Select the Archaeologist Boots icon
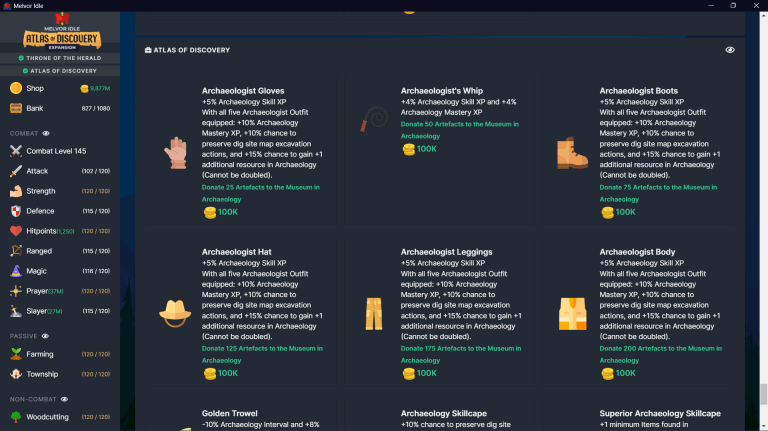 coord(573,152)
